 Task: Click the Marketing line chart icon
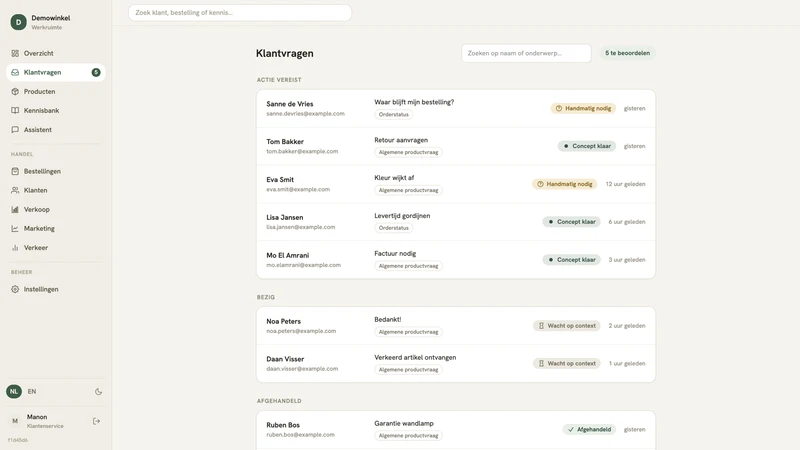tap(15, 229)
